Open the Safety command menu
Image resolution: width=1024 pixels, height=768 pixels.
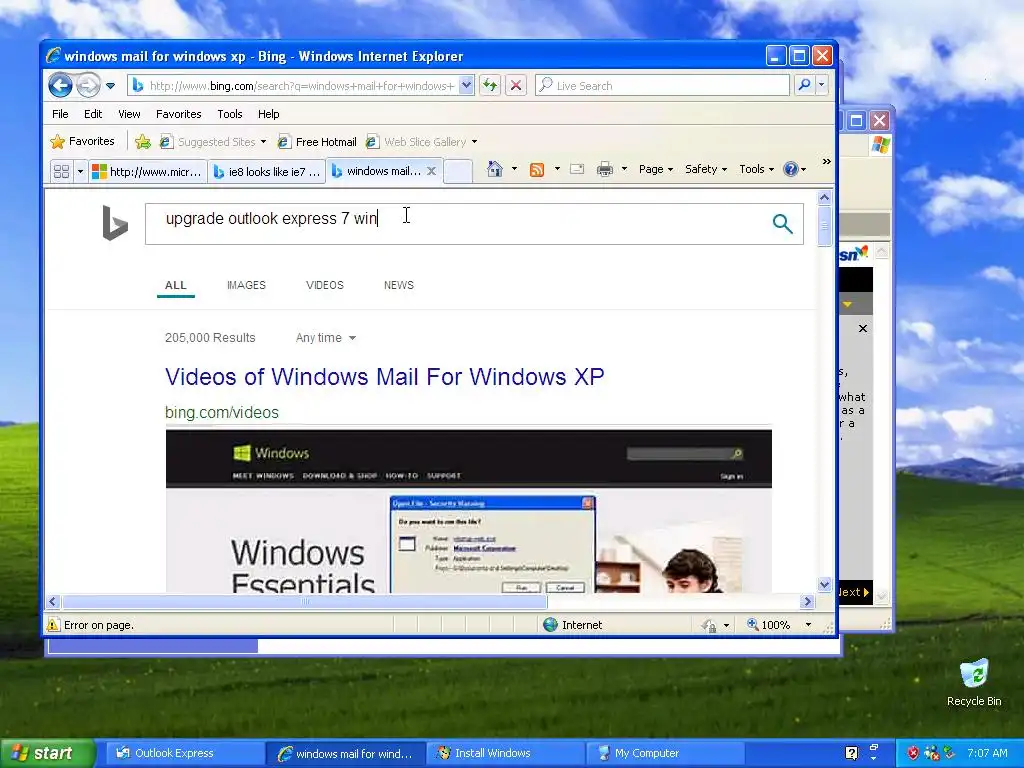[706, 169]
